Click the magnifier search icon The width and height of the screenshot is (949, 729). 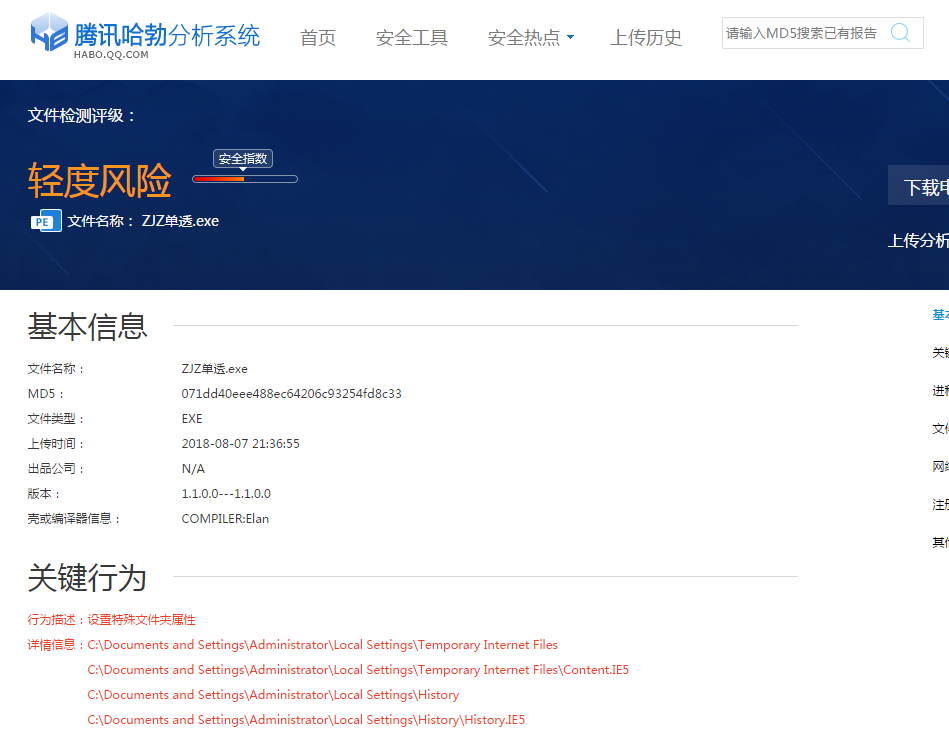(900, 33)
